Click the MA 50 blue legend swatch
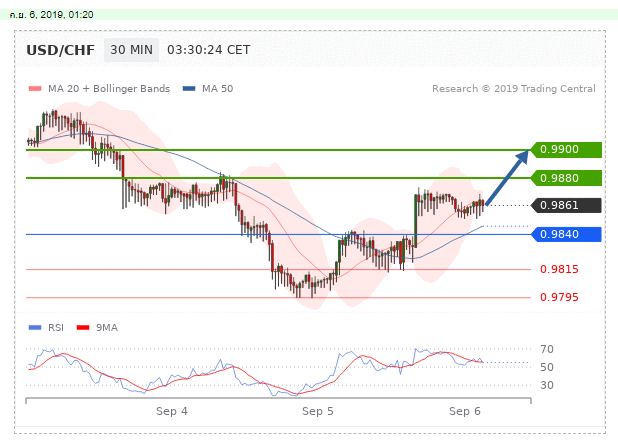Image resolution: width=618 pixels, height=448 pixels. tap(189, 89)
